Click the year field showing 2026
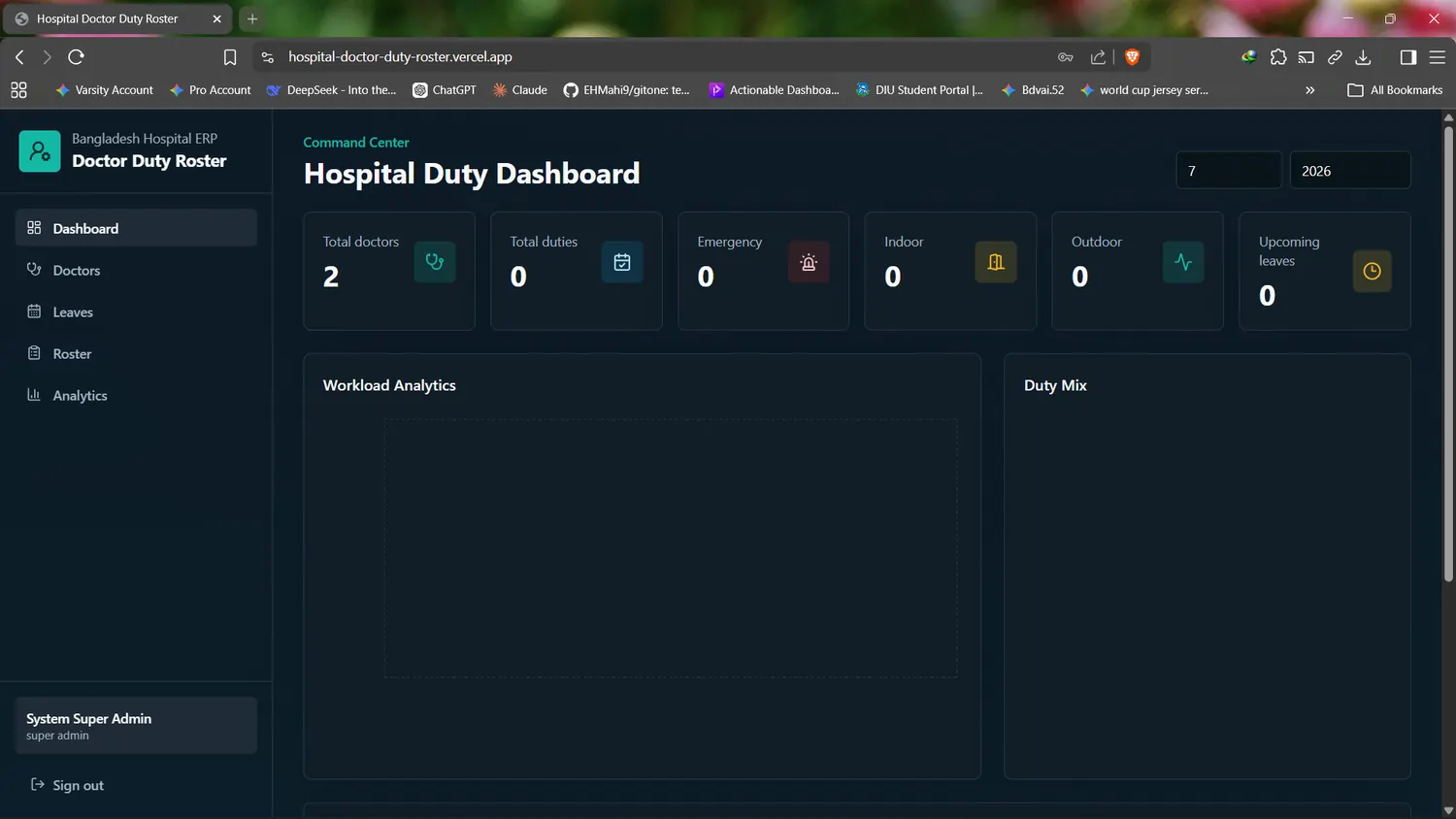 1350,171
